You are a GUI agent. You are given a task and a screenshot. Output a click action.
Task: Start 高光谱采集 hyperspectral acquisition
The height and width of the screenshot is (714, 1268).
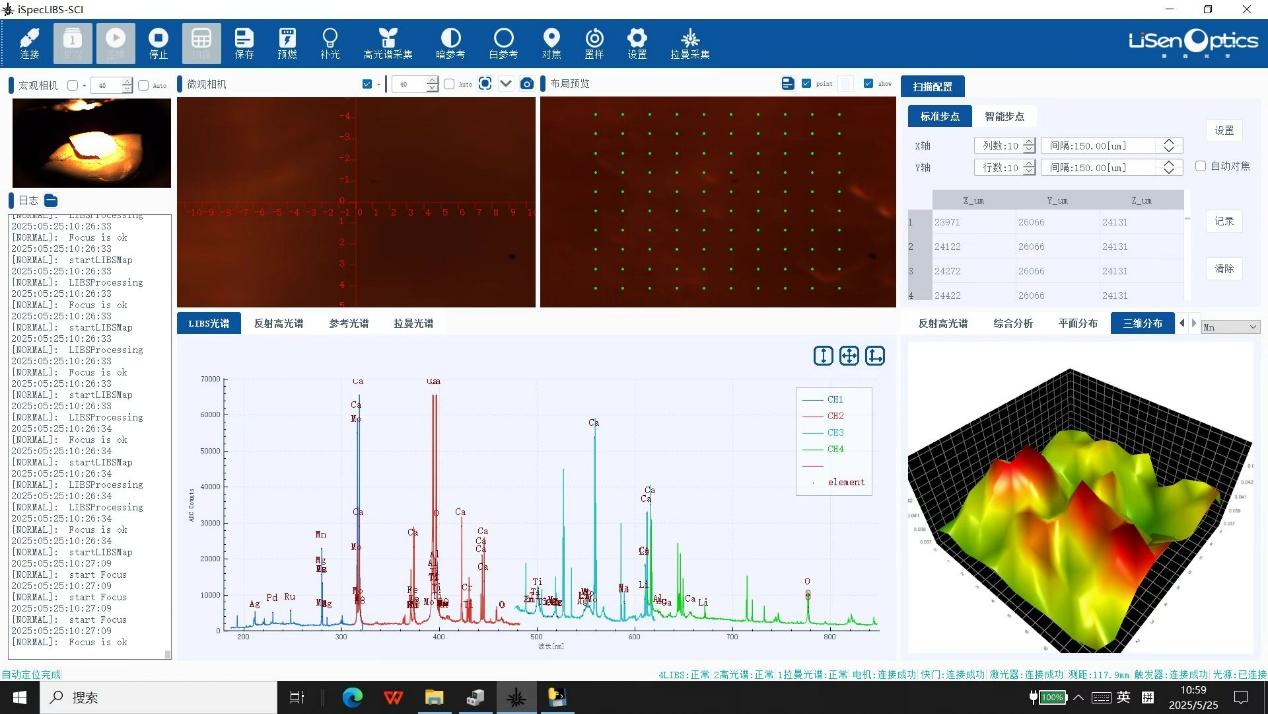pos(388,42)
